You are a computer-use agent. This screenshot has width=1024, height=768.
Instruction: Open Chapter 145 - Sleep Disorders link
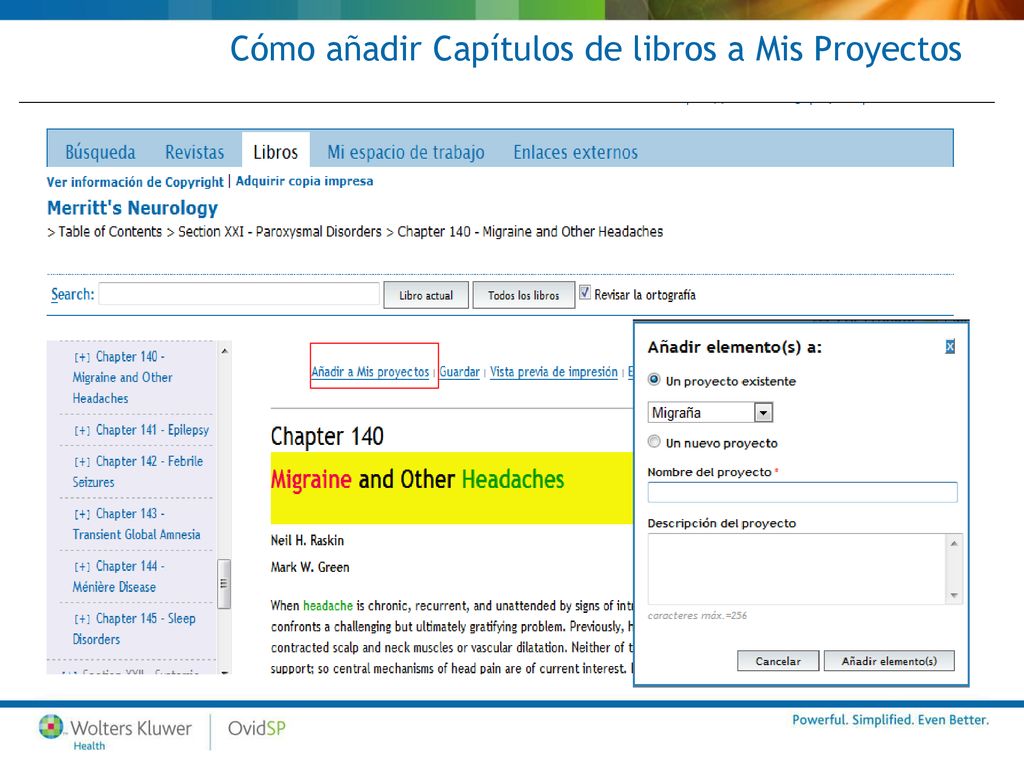134,629
